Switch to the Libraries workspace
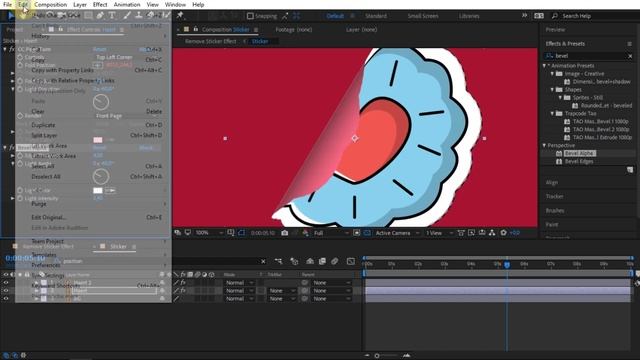The width and height of the screenshot is (640, 360). [x=469, y=16]
